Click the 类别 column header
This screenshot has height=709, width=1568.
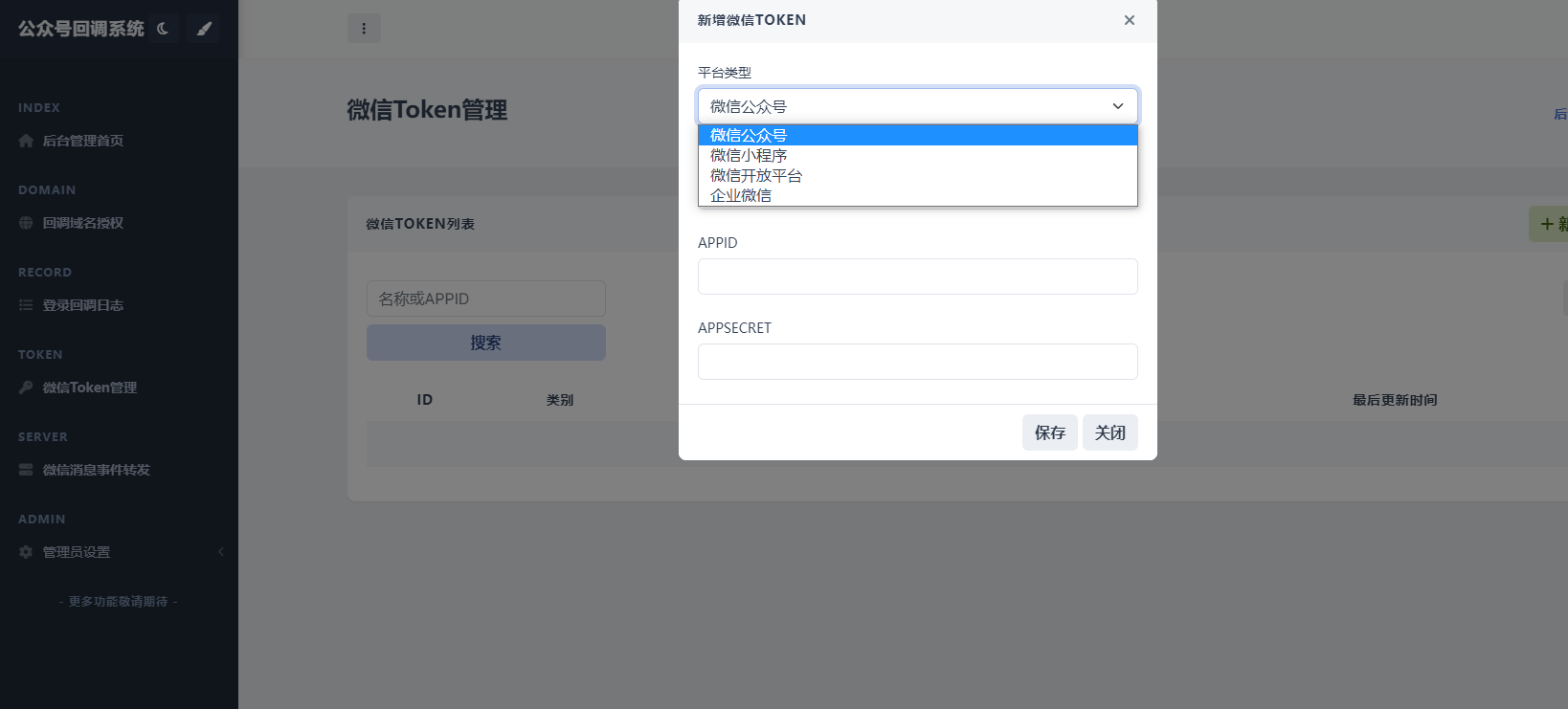click(x=560, y=400)
